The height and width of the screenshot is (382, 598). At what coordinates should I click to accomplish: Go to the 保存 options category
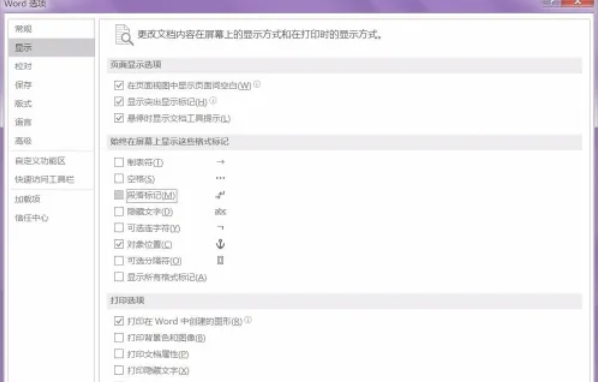(x=51, y=85)
